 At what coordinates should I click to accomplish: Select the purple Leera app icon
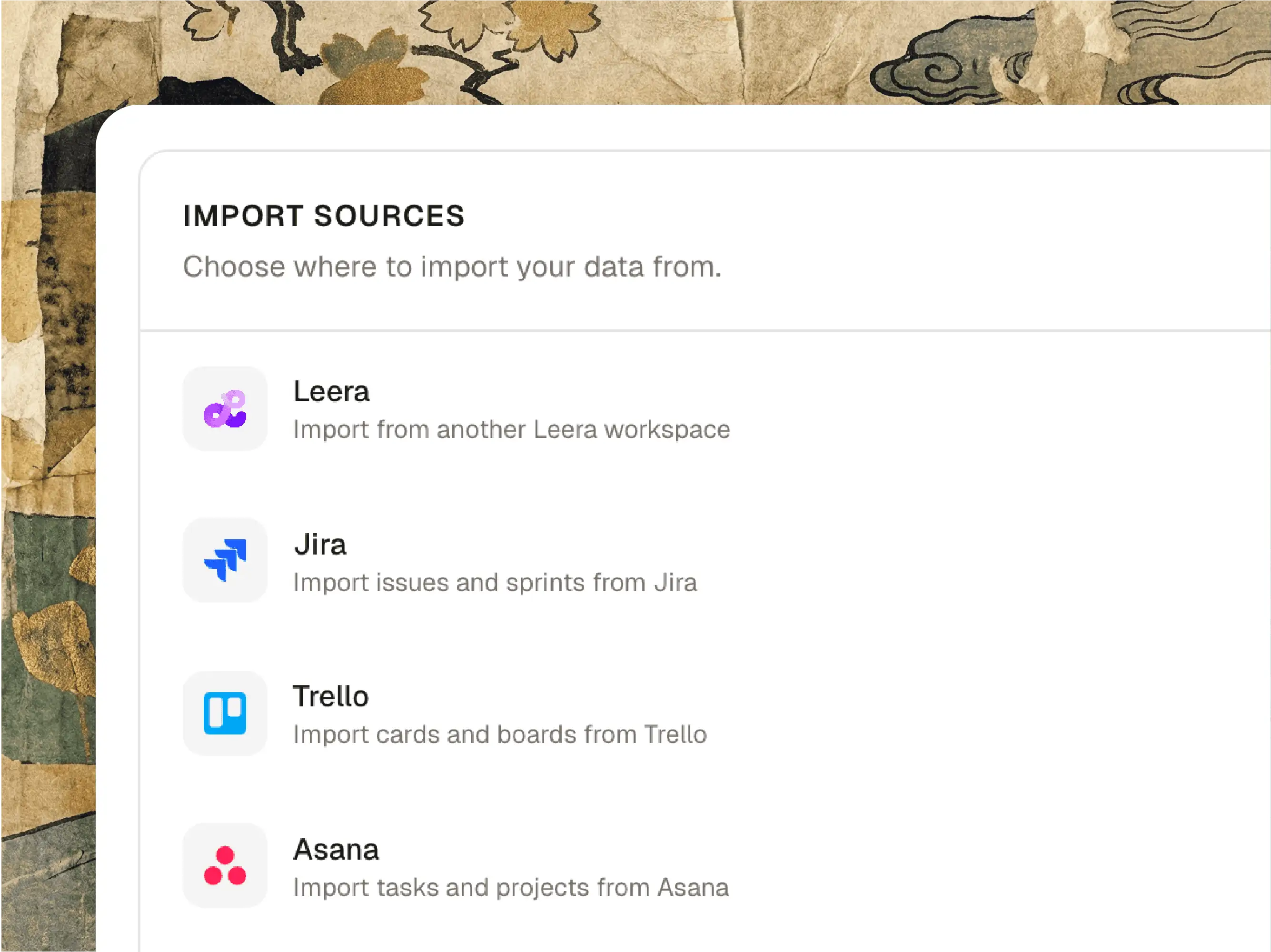[225, 408]
